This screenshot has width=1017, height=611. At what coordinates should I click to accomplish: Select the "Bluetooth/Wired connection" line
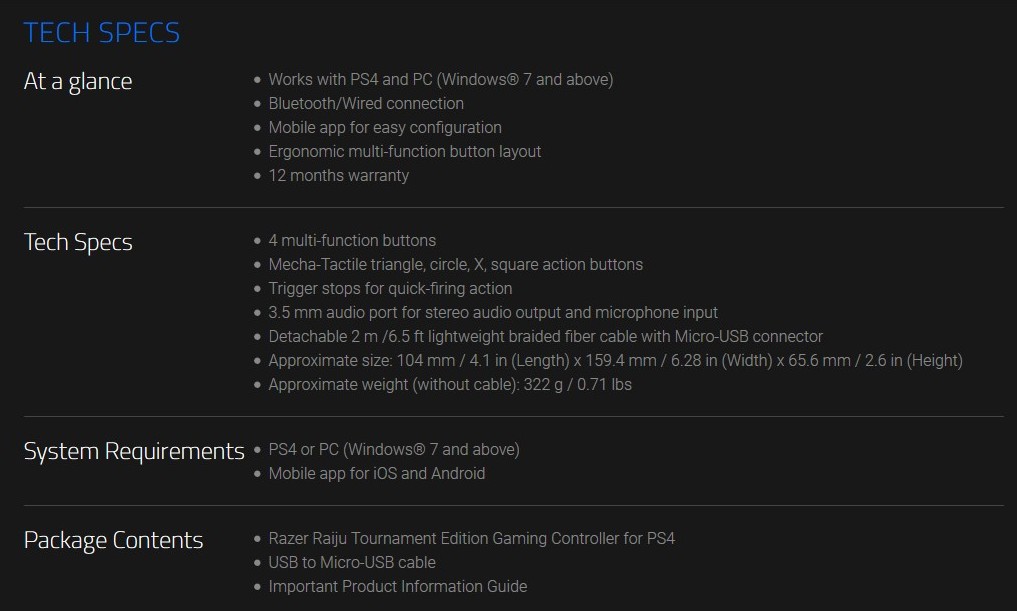(x=366, y=103)
